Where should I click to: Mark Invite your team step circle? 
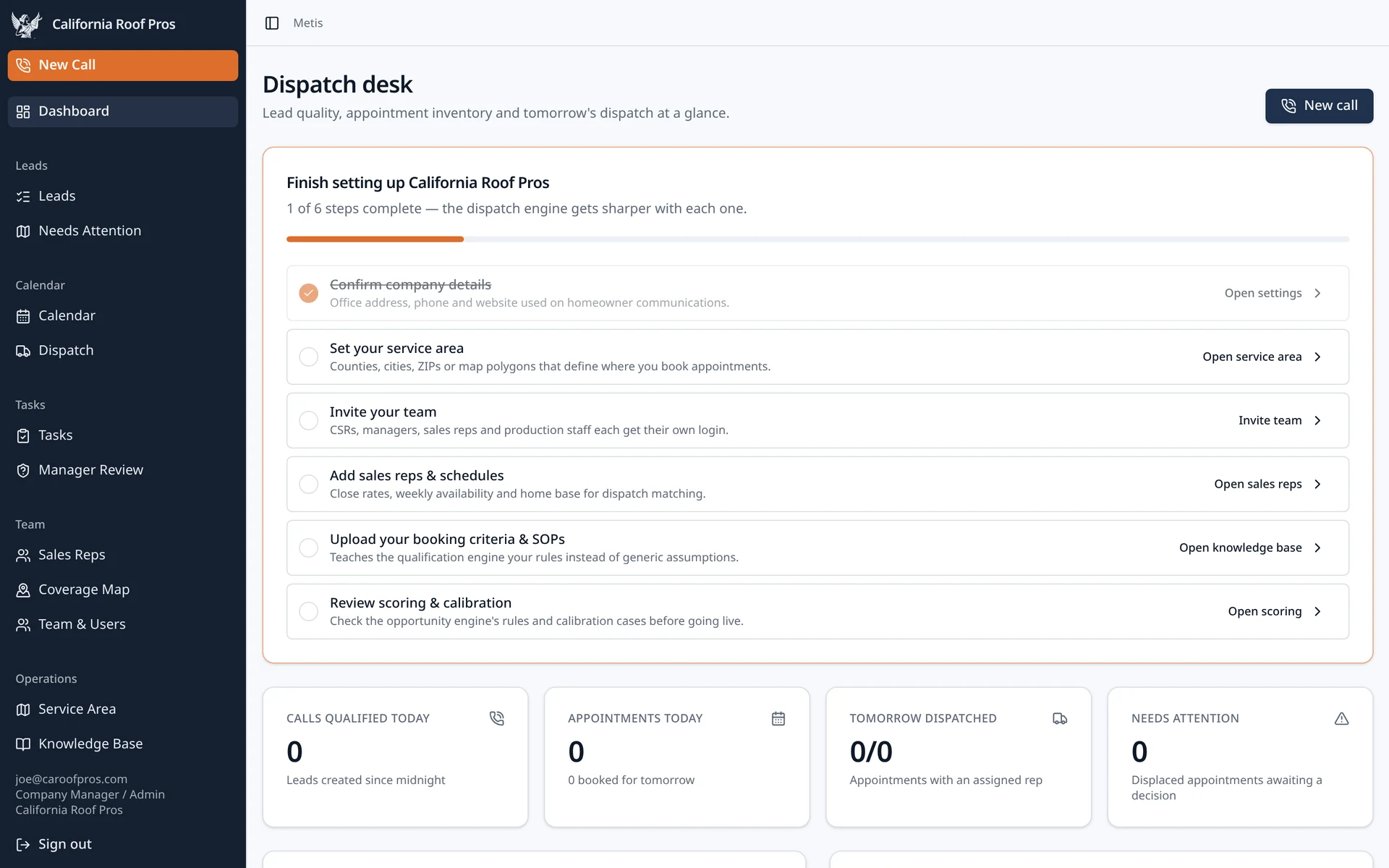pyautogui.click(x=309, y=420)
